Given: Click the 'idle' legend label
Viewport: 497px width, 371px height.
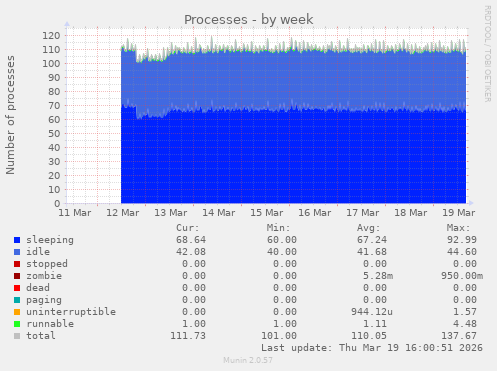Looking at the screenshot, I should click(x=38, y=252).
